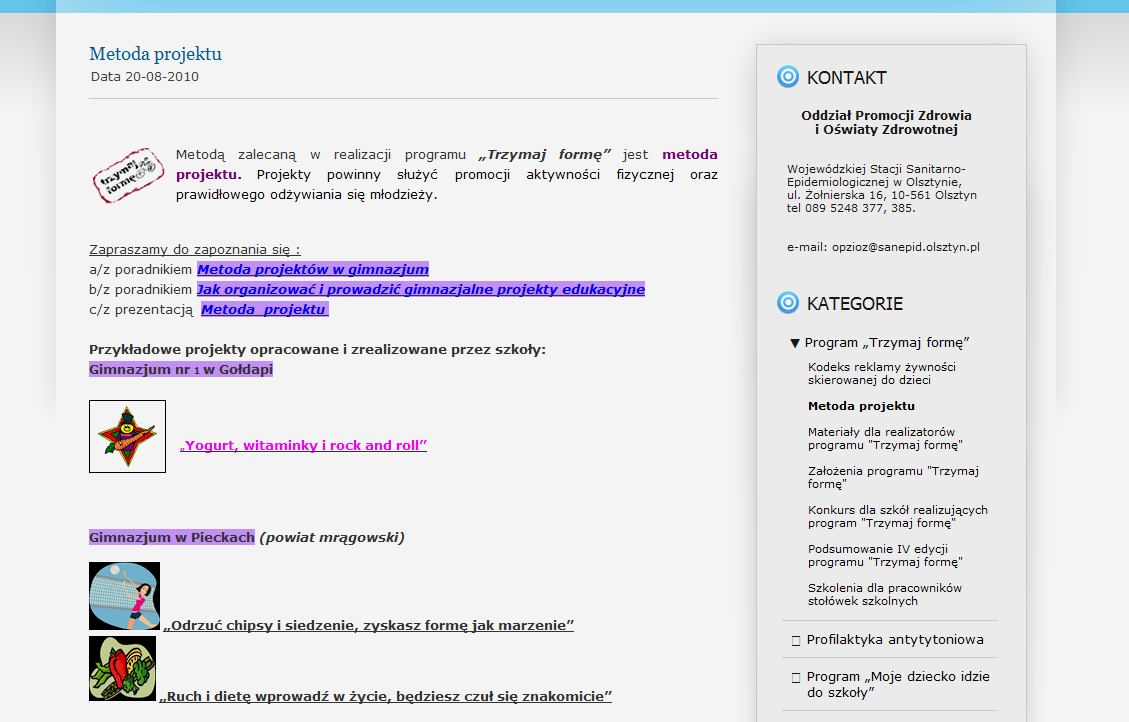Open Szkolenia dla pracowników stołówek szkolnych
The image size is (1129, 722).
coord(884,594)
